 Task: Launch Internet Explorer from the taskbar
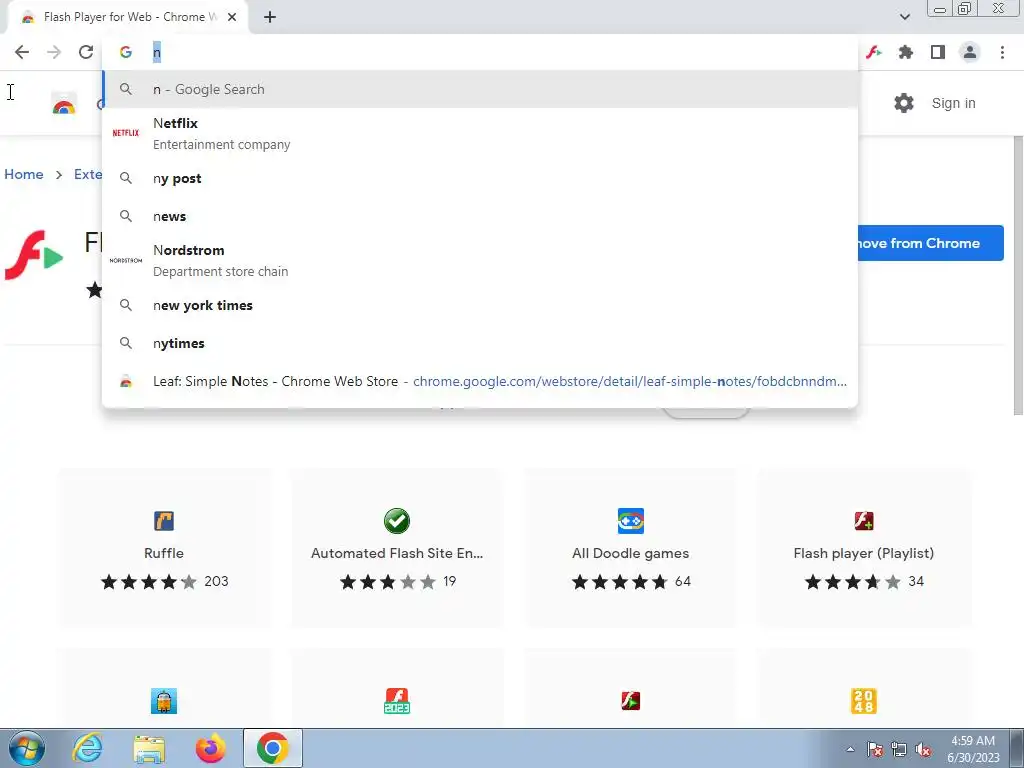(87, 748)
